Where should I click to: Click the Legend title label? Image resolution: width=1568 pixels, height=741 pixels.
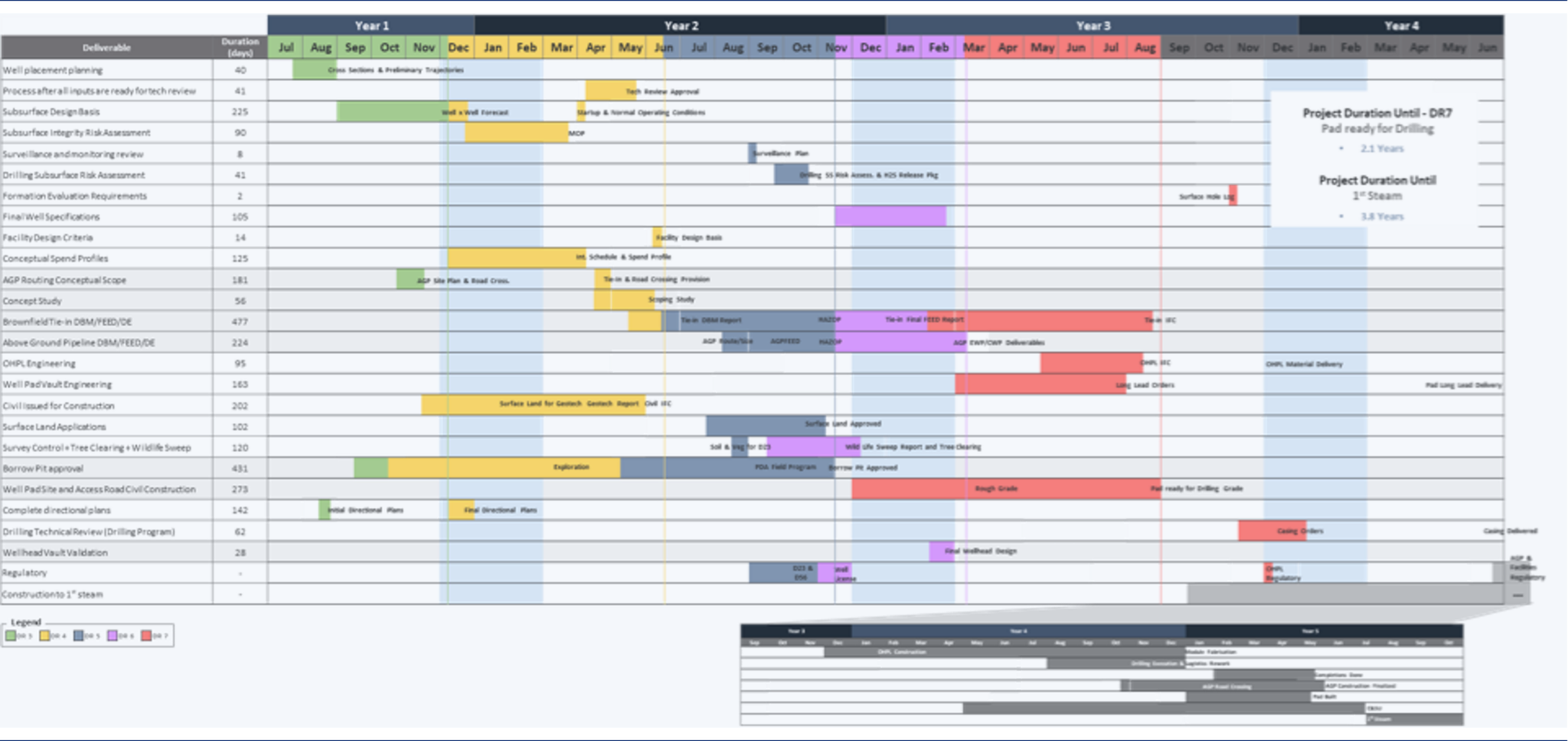[25, 622]
